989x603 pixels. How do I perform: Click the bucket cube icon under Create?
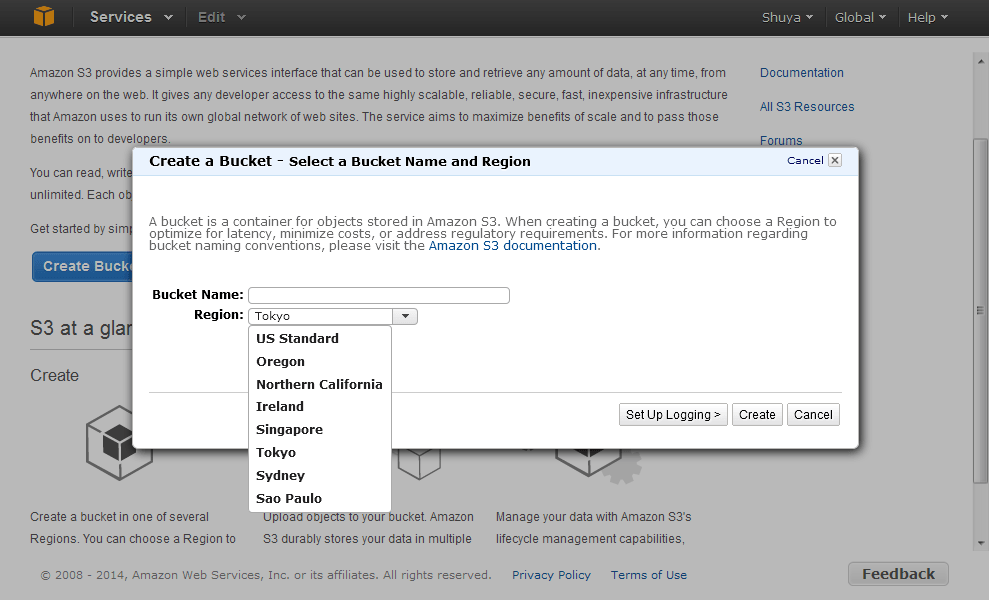119,442
